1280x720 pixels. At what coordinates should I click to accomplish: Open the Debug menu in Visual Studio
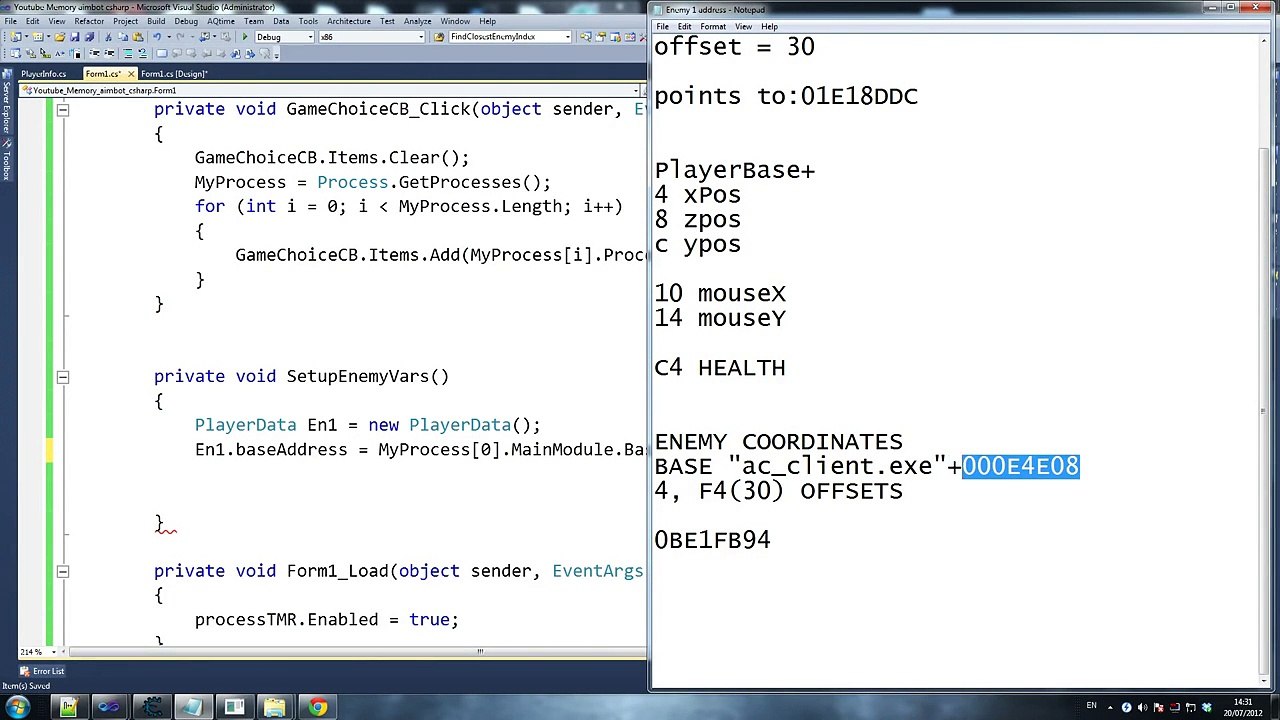tap(186, 21)
